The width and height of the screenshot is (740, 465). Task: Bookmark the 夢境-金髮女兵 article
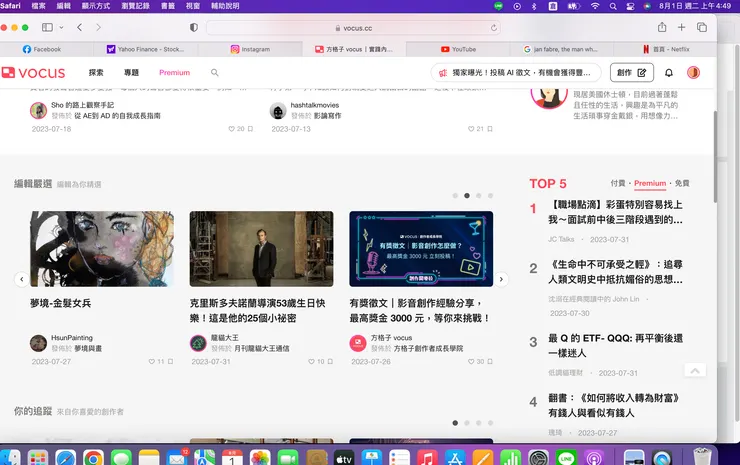tap(170, 362)
